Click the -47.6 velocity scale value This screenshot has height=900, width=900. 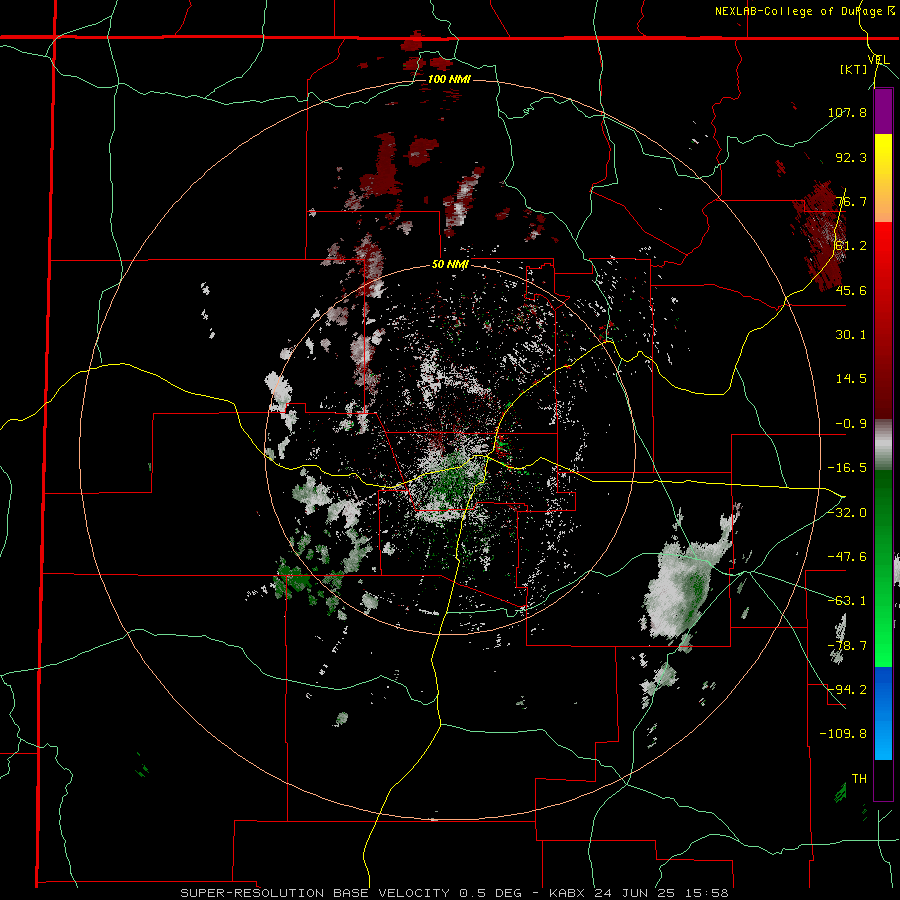847,557
